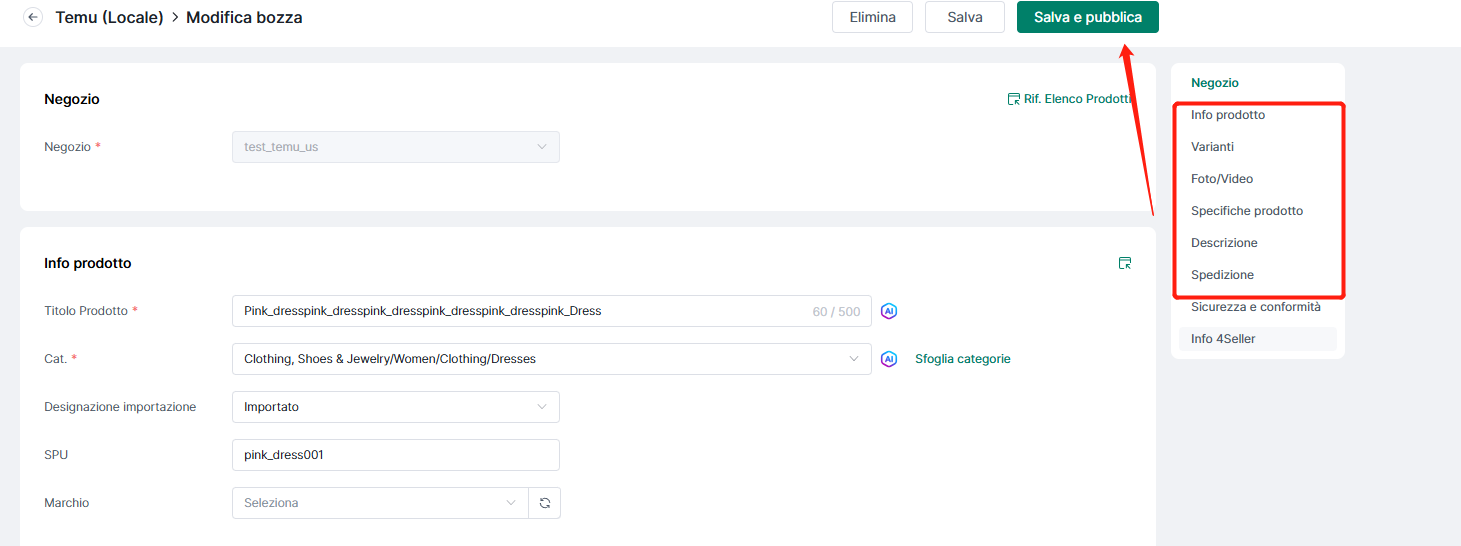Open the Marchio Seleziona dropdown
1461x546 pixels.
click(x=380, y=503)
